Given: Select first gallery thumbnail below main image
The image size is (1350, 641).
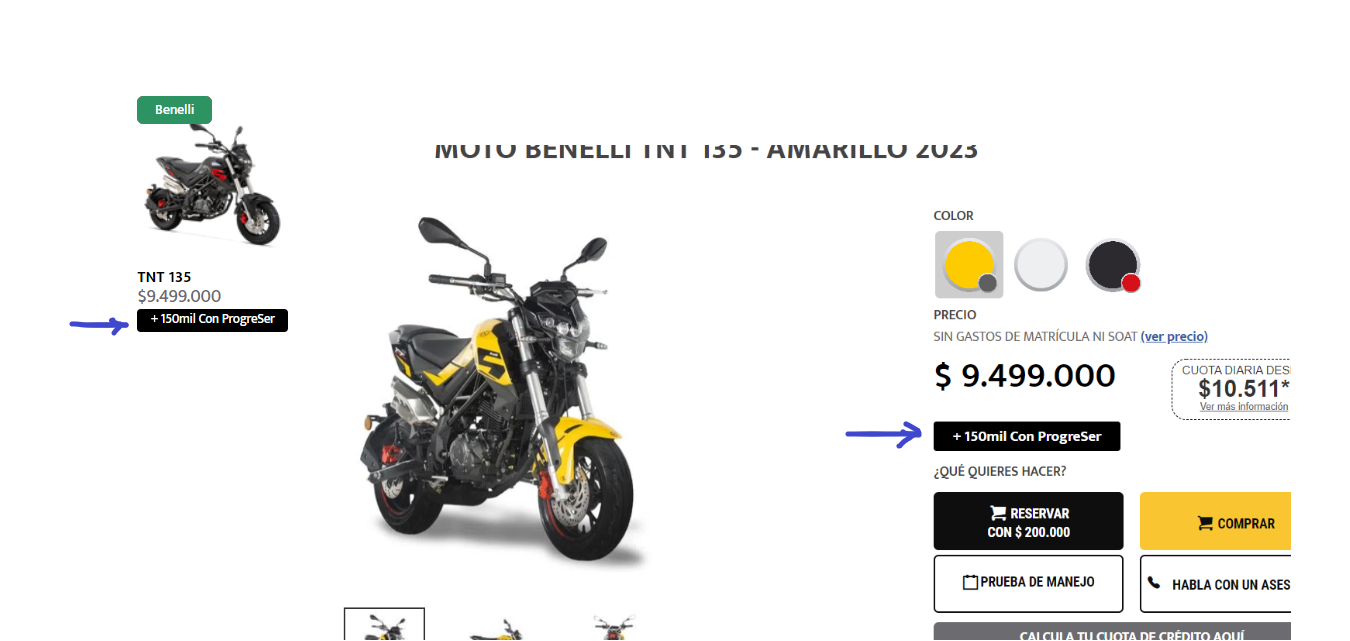Looking at the screenshot, I should (x=384, y=624).
